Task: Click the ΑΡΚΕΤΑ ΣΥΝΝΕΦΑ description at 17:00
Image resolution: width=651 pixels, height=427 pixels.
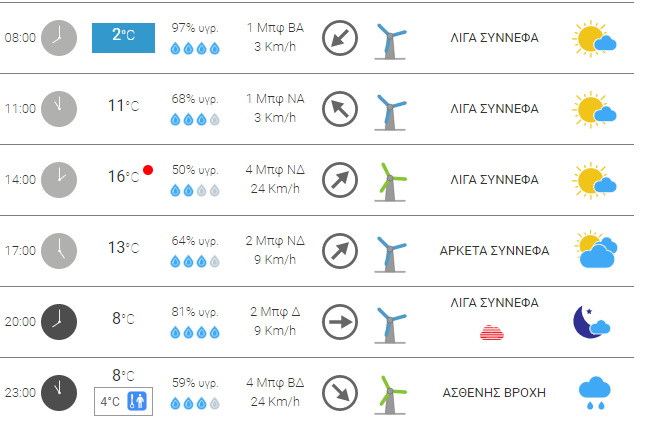Action: tap(494, 251)
